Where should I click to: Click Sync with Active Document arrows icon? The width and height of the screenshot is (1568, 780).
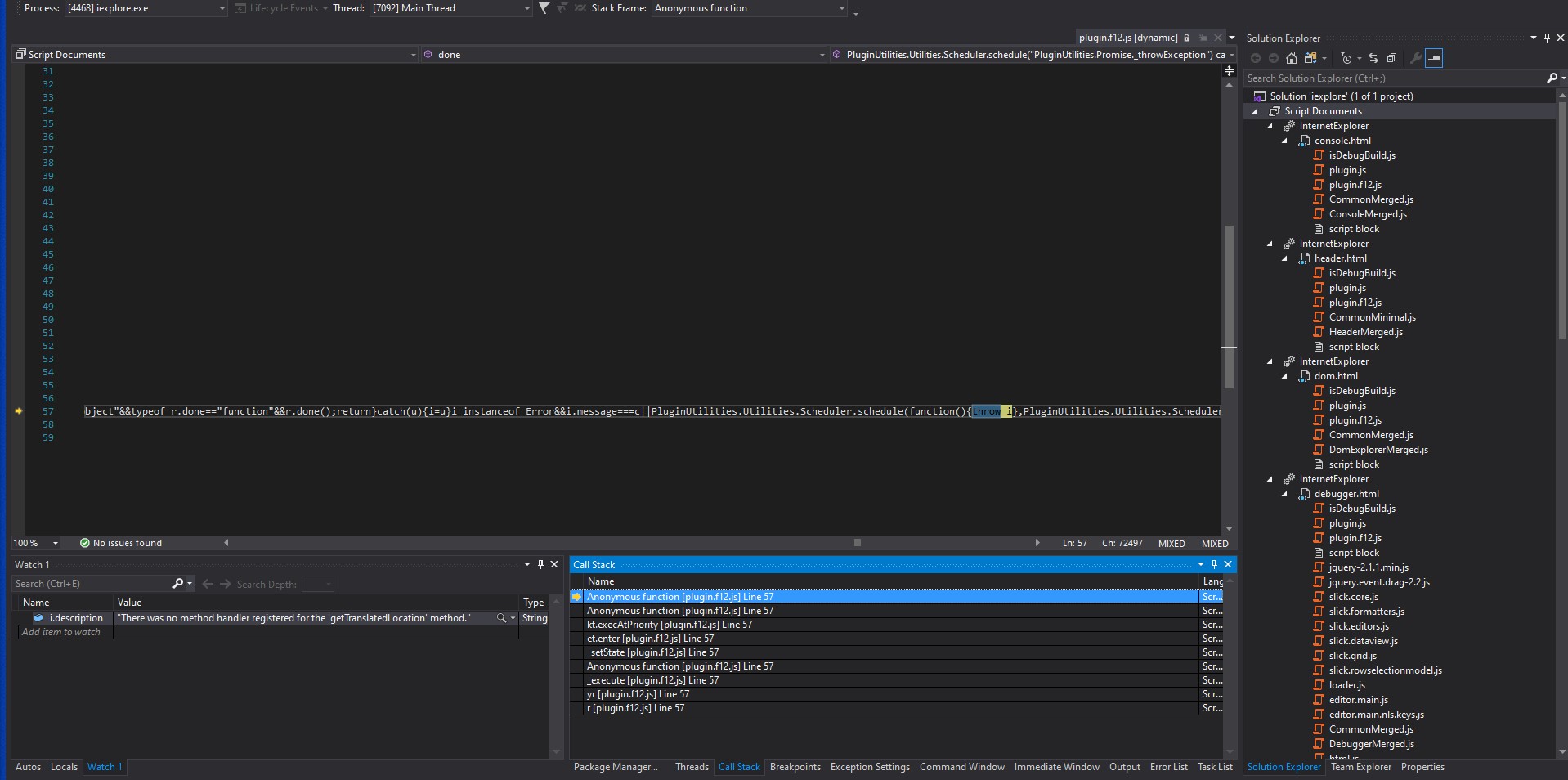[x=1373, y=58]
